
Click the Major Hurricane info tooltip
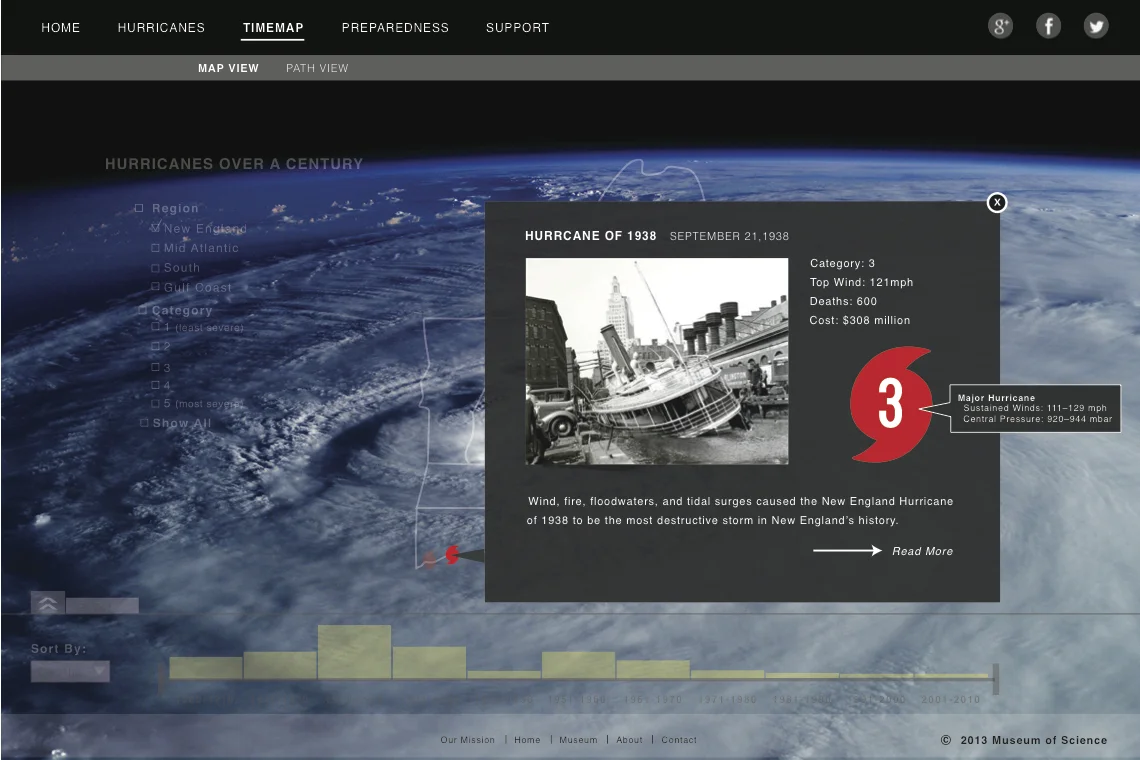1035,409
